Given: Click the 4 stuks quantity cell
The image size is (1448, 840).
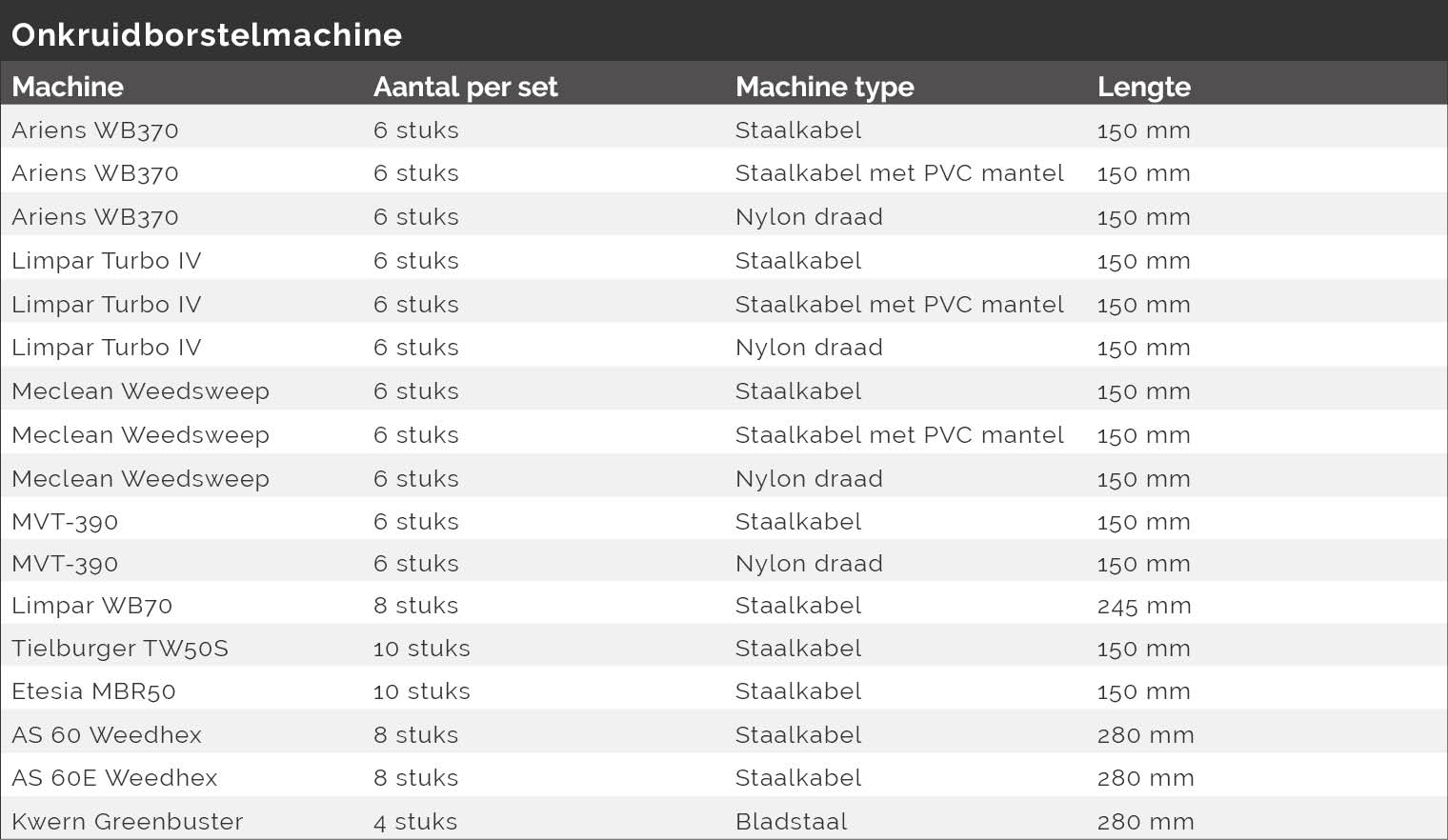Looking at the screenshot, I should [x=415, y=822].
